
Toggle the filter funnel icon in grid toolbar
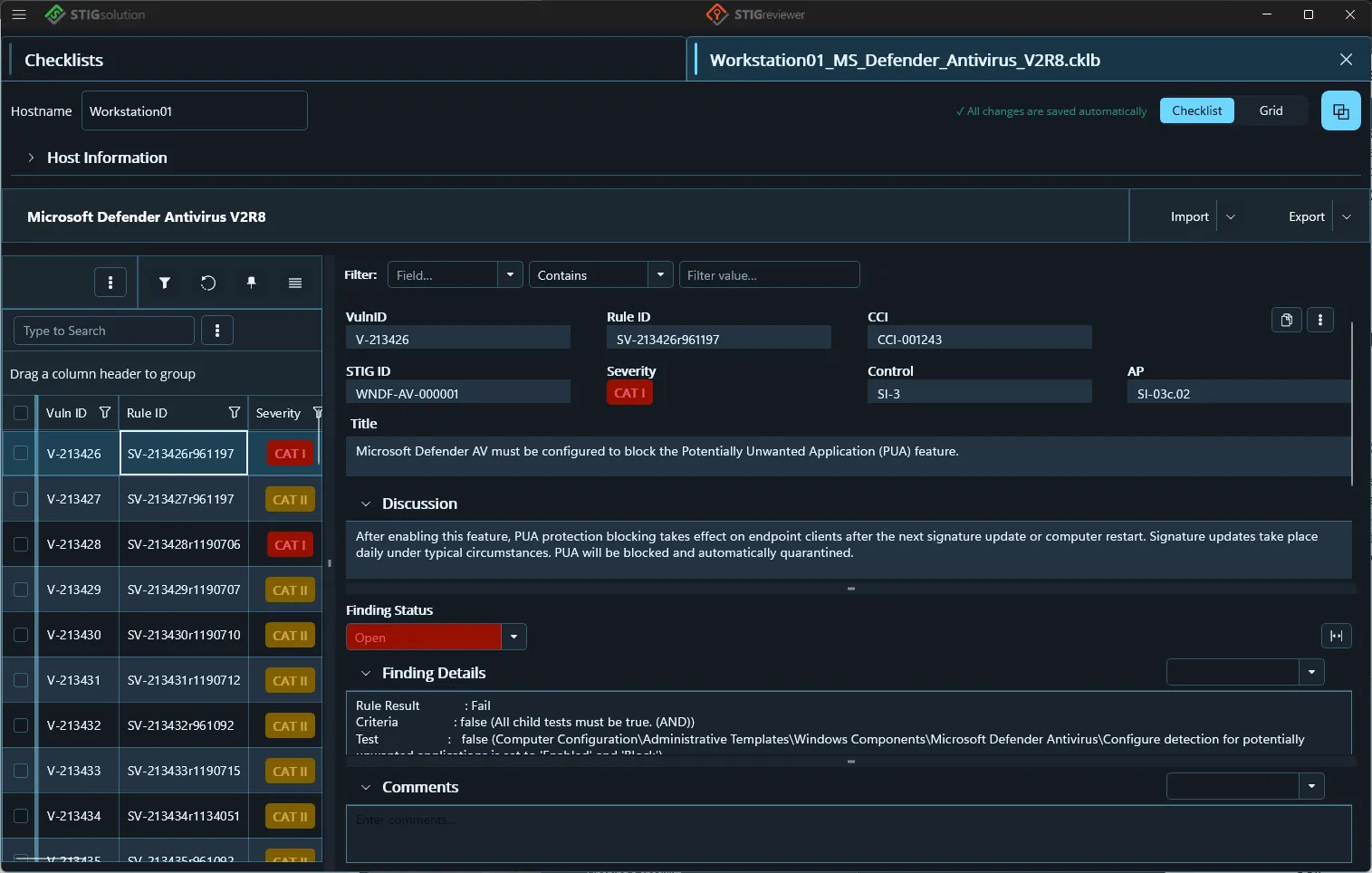tap(165, 283)
